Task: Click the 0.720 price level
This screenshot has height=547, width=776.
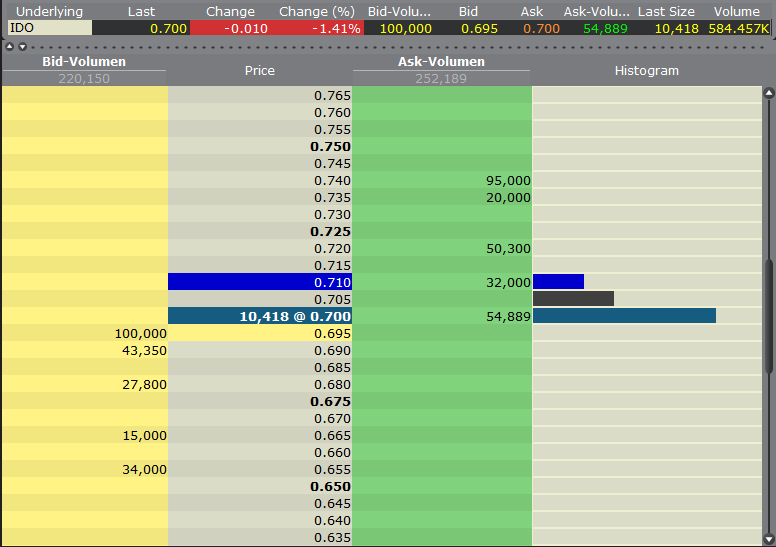Action: pos(333,249)
